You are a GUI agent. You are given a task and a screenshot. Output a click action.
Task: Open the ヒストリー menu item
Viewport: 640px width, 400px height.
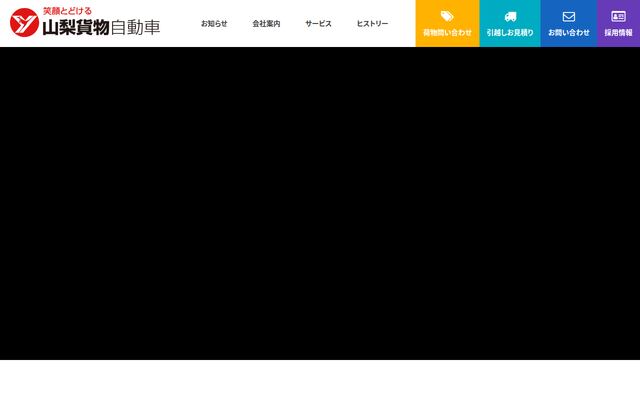(x=372, y=24)
